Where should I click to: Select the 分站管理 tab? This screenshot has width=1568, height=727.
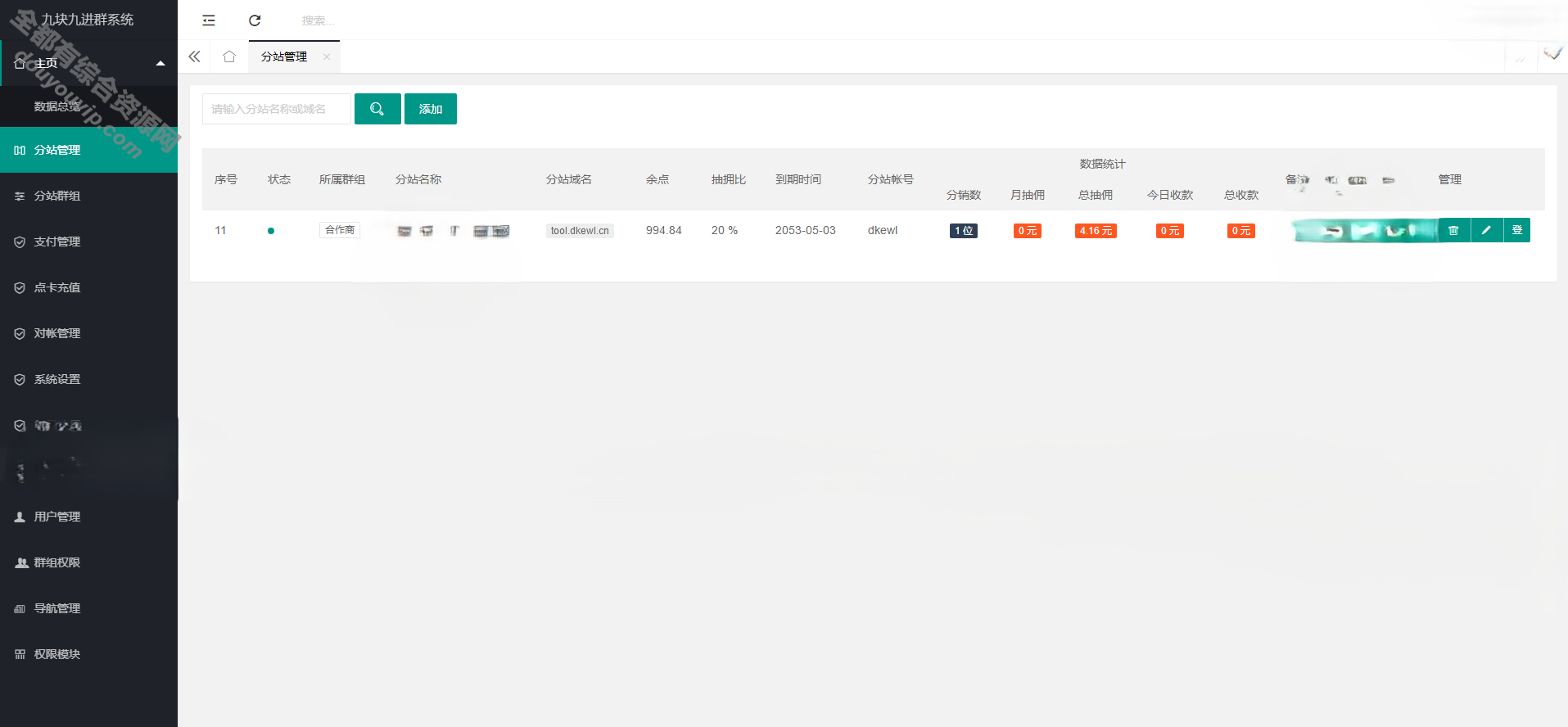click(284, 56)
